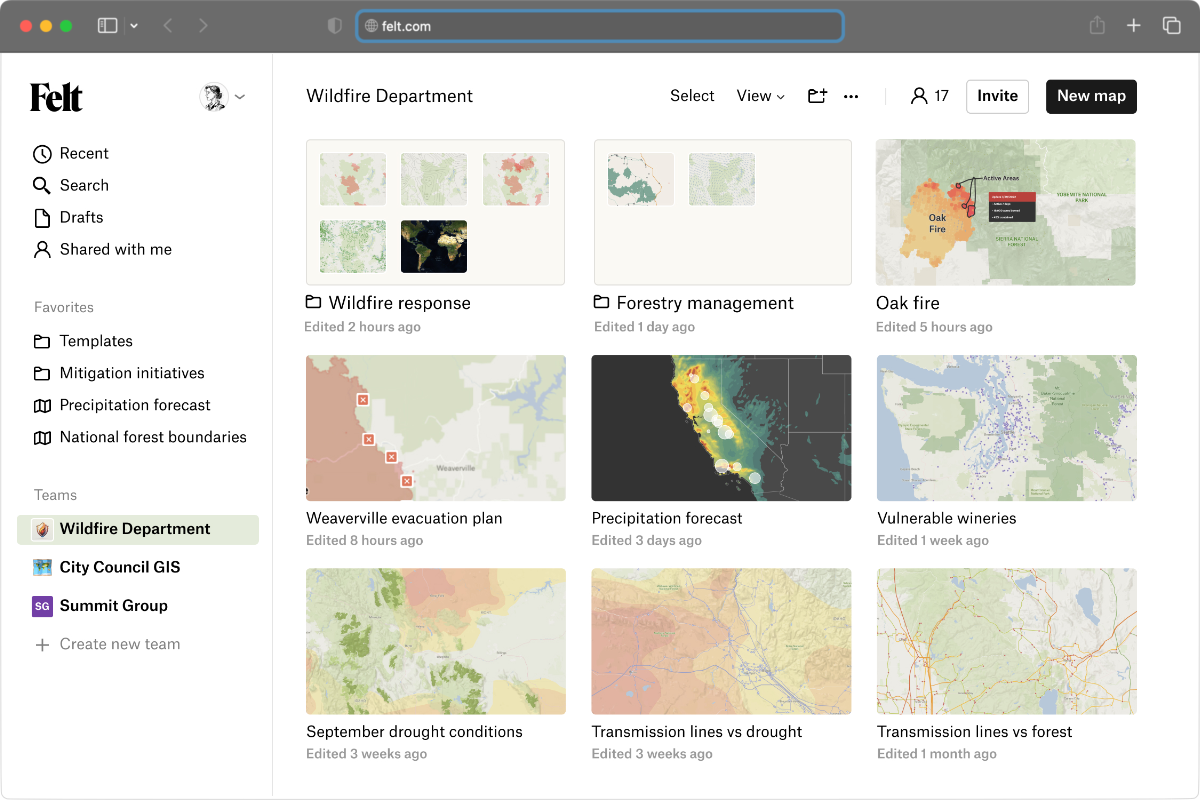Toggle the browser sidebar button
This screenshot has width=1200, height=800.
click(x=107, y=26)
